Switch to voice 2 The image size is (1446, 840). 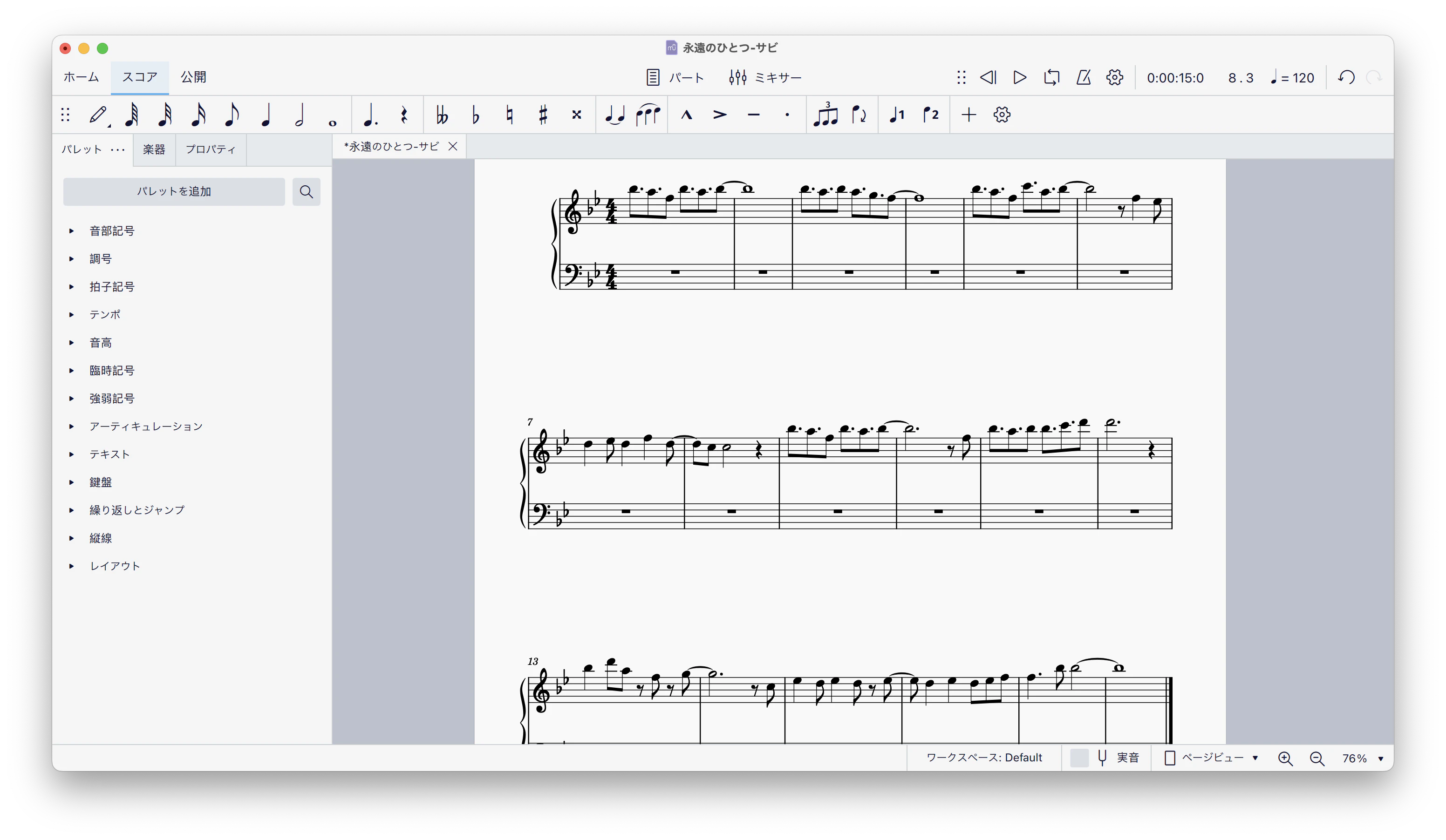(931, 115)
